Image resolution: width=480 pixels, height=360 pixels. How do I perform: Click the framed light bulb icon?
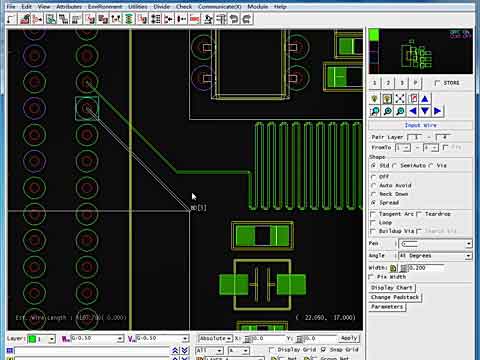tap(387, 99)
